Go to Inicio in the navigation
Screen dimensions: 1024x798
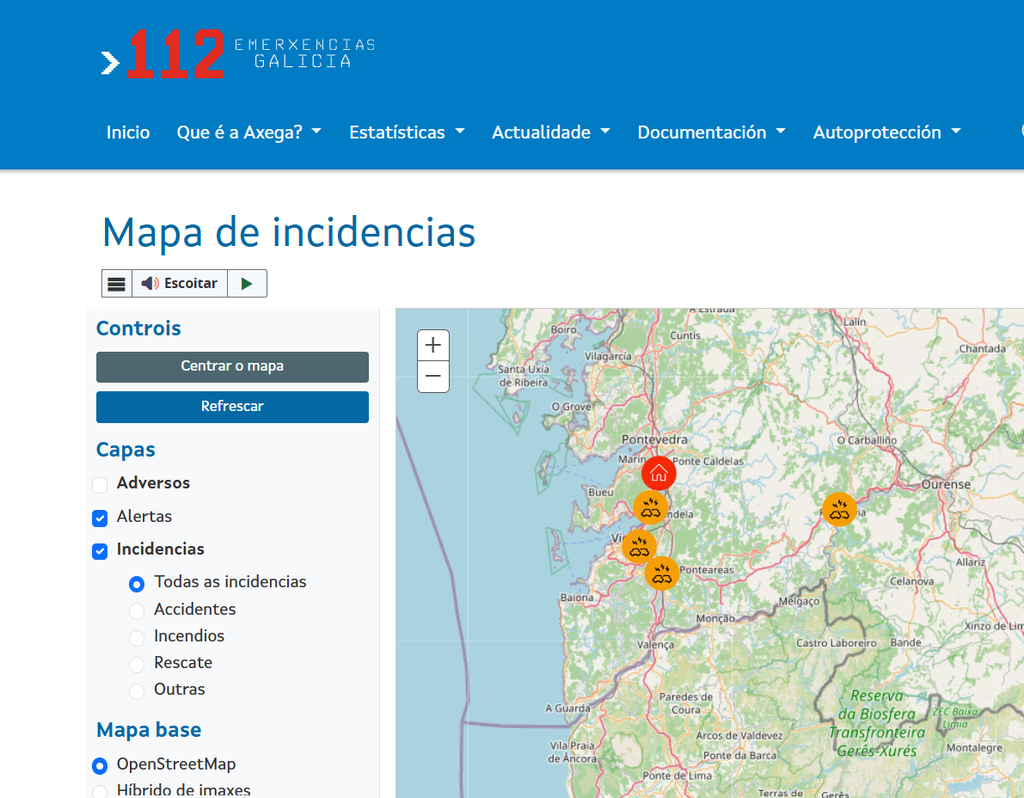[128, 132]
